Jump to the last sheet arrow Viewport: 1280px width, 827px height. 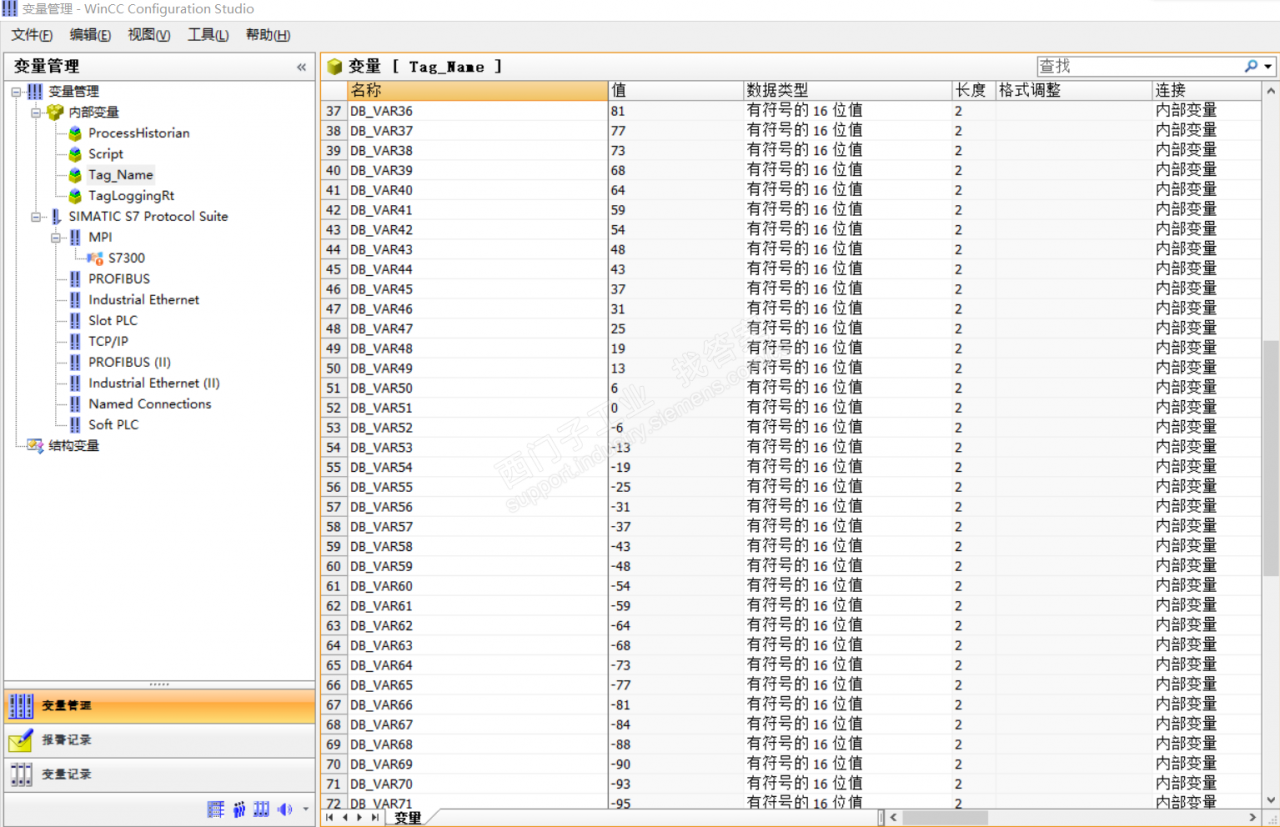click(375, 817)
